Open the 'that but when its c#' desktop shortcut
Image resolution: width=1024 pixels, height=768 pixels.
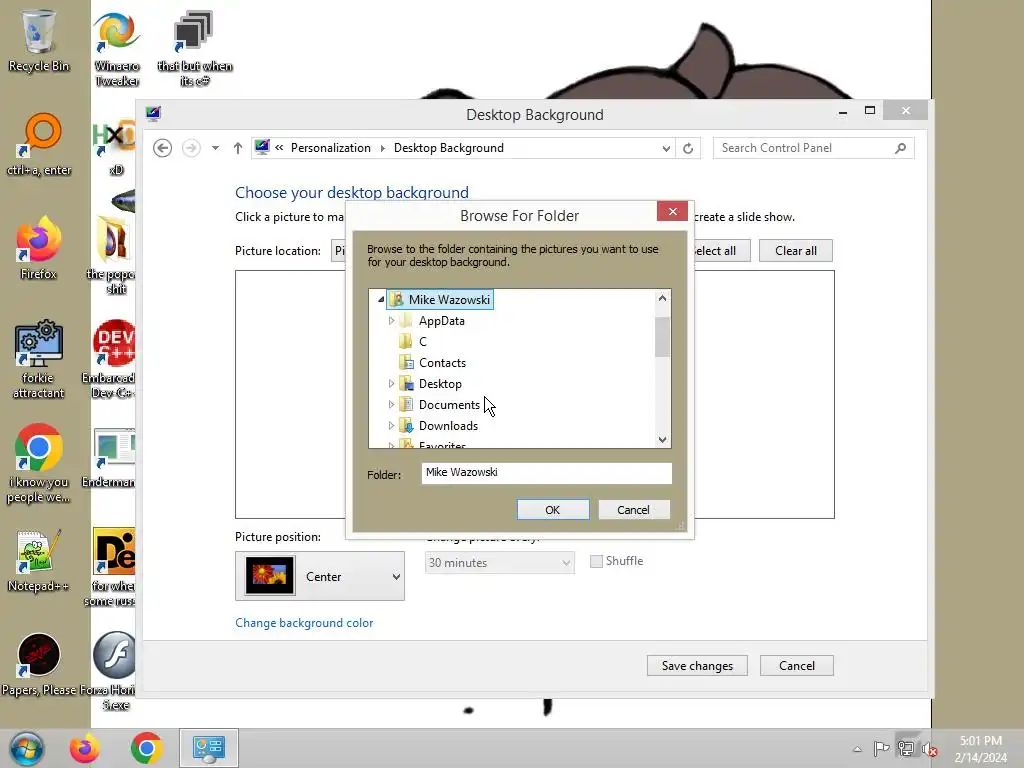pos(195,48)
